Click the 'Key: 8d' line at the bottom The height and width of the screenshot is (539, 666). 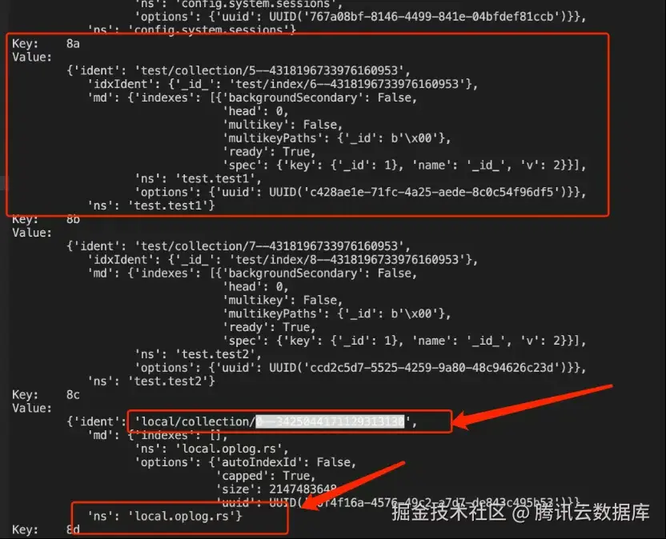(x=45, y=530)
